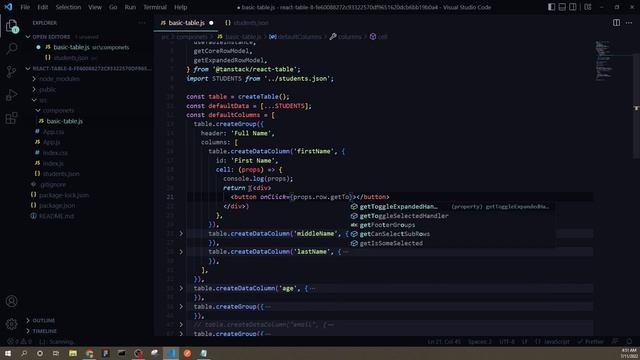Open the notifications bell in status bar

629,341
